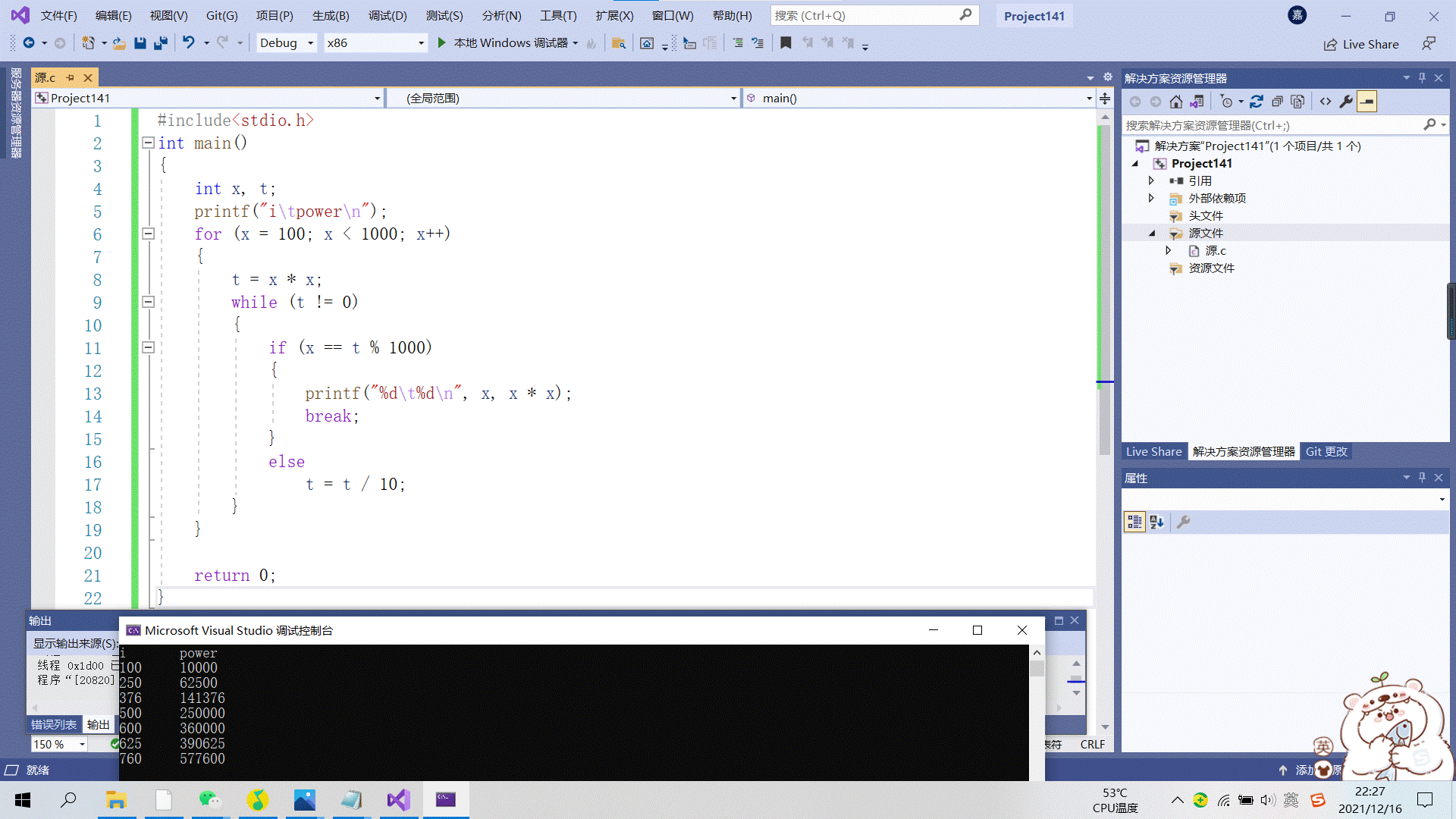
Task: Toggle bookmark on current line
Action: click(786, 43)
